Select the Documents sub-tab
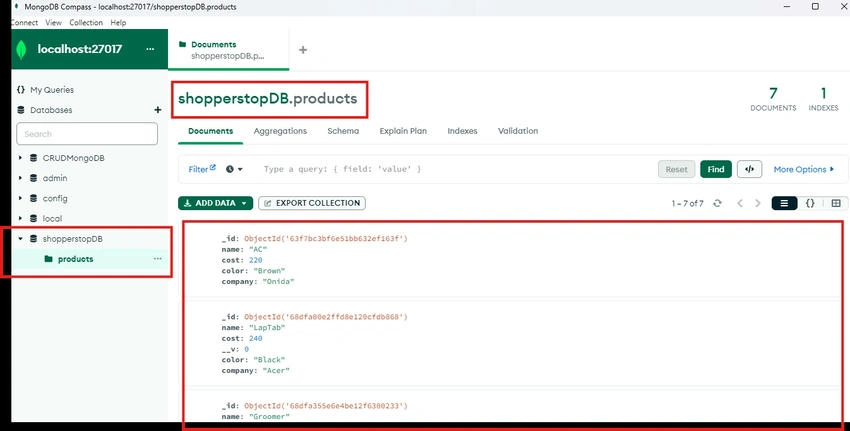 tap(210, 131)
